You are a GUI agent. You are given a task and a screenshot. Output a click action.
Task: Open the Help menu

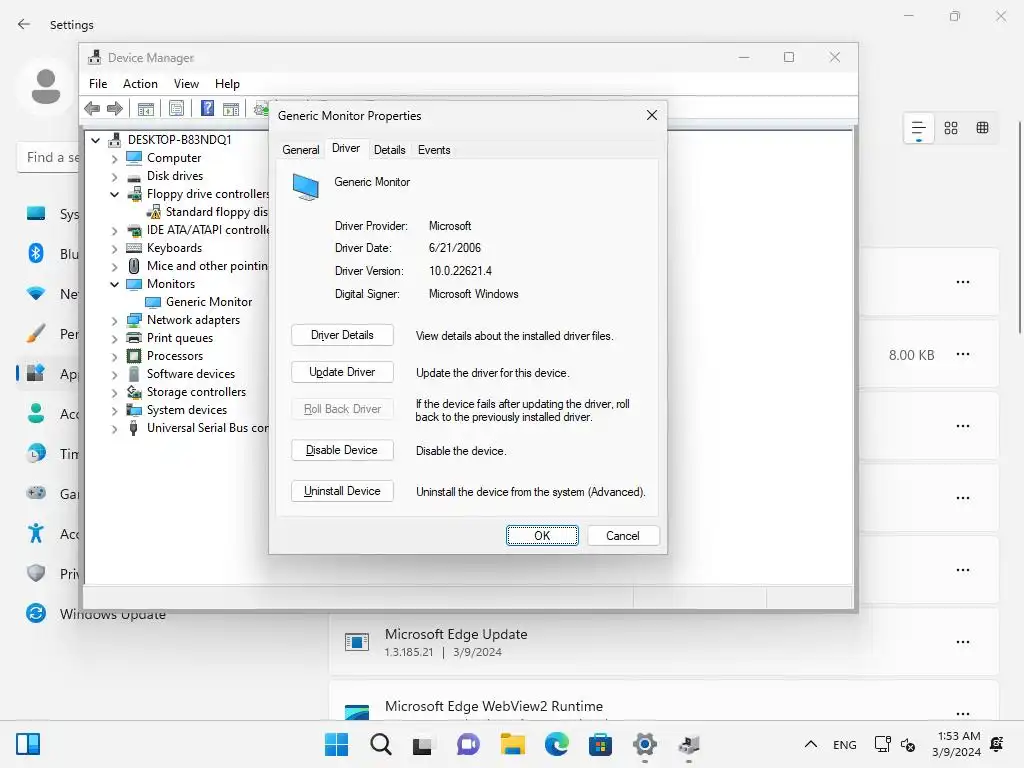coord(227,84)
